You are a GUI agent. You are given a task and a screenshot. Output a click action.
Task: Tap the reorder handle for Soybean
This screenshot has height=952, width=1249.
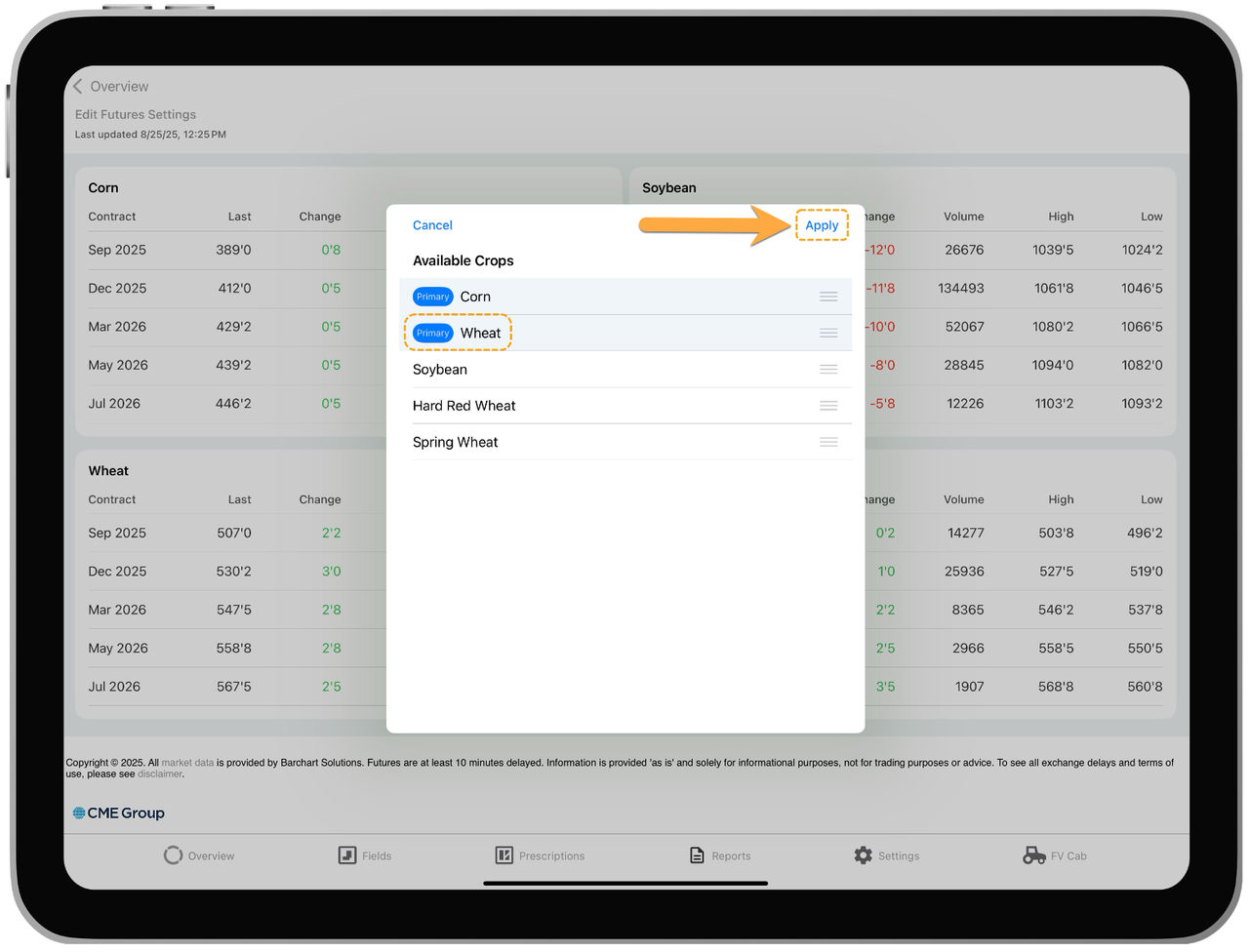pos(828,370)
